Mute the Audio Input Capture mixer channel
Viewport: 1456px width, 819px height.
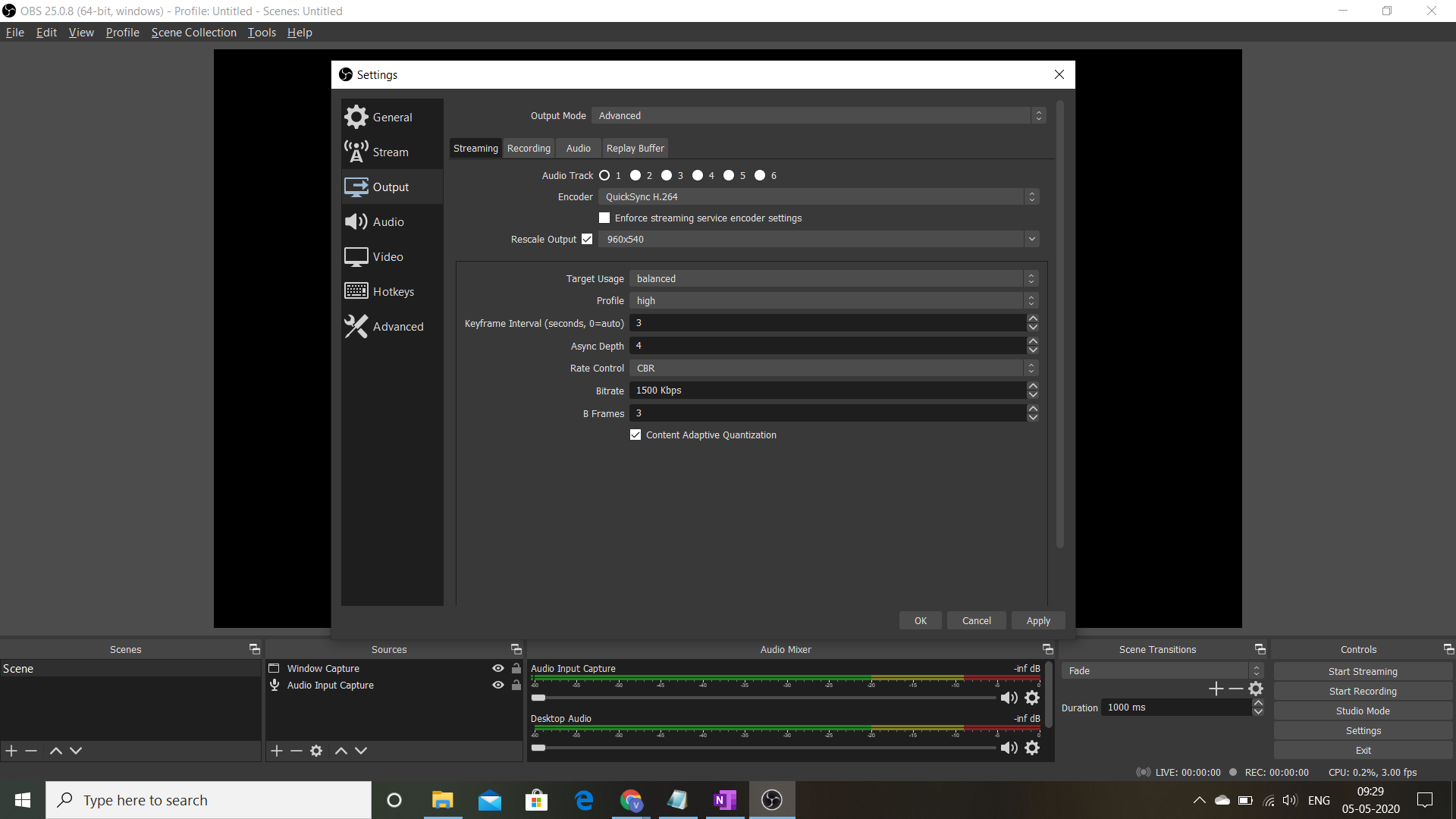tap(1009, 698)
